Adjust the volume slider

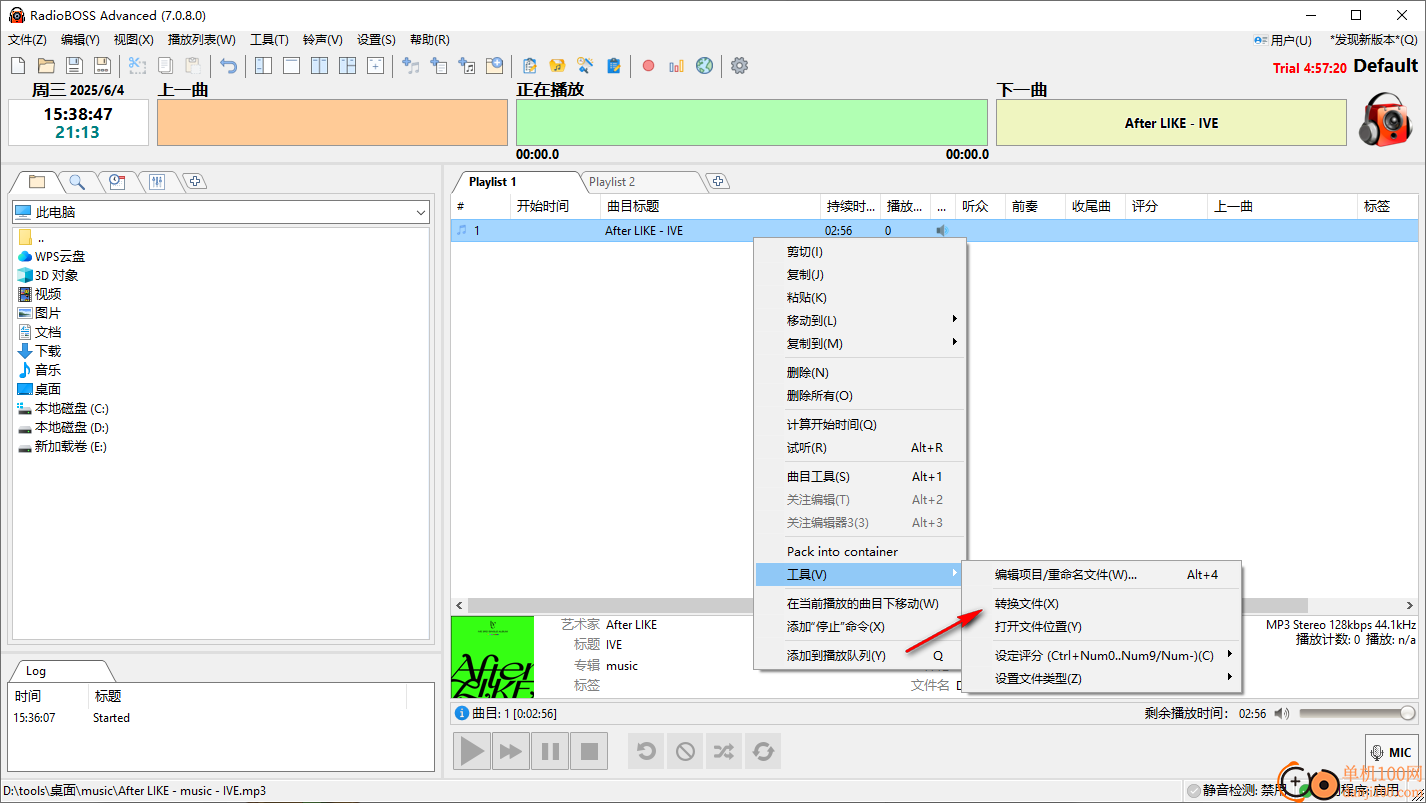click(x=1358, y=713)
